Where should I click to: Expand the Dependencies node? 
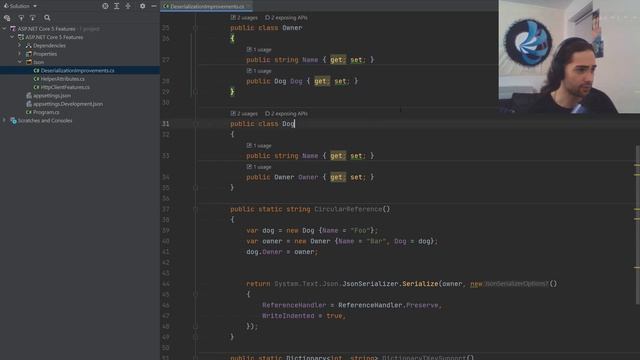click(20, 46)
